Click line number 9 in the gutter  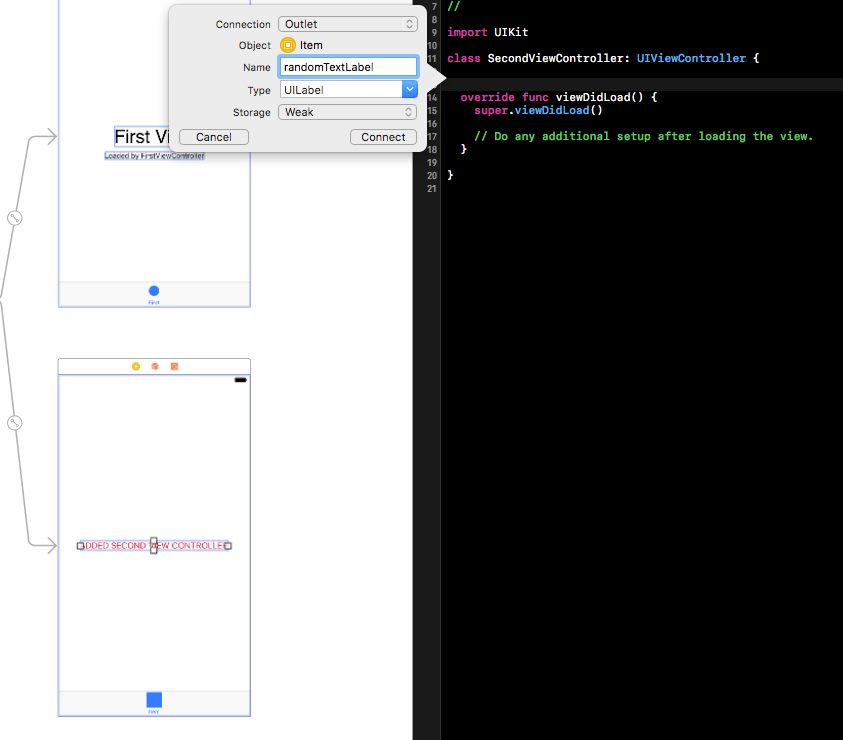point(434,32)
